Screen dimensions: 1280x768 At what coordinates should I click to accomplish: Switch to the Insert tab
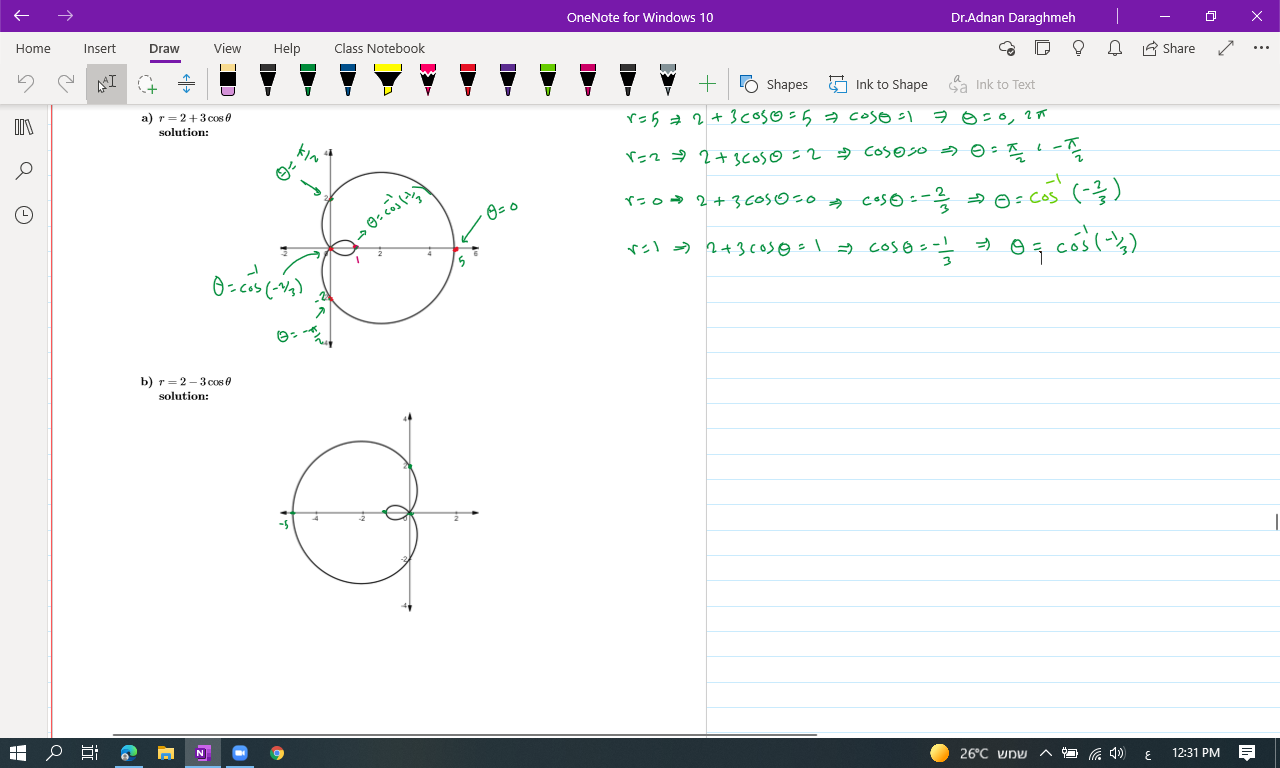tap(99, 48)
